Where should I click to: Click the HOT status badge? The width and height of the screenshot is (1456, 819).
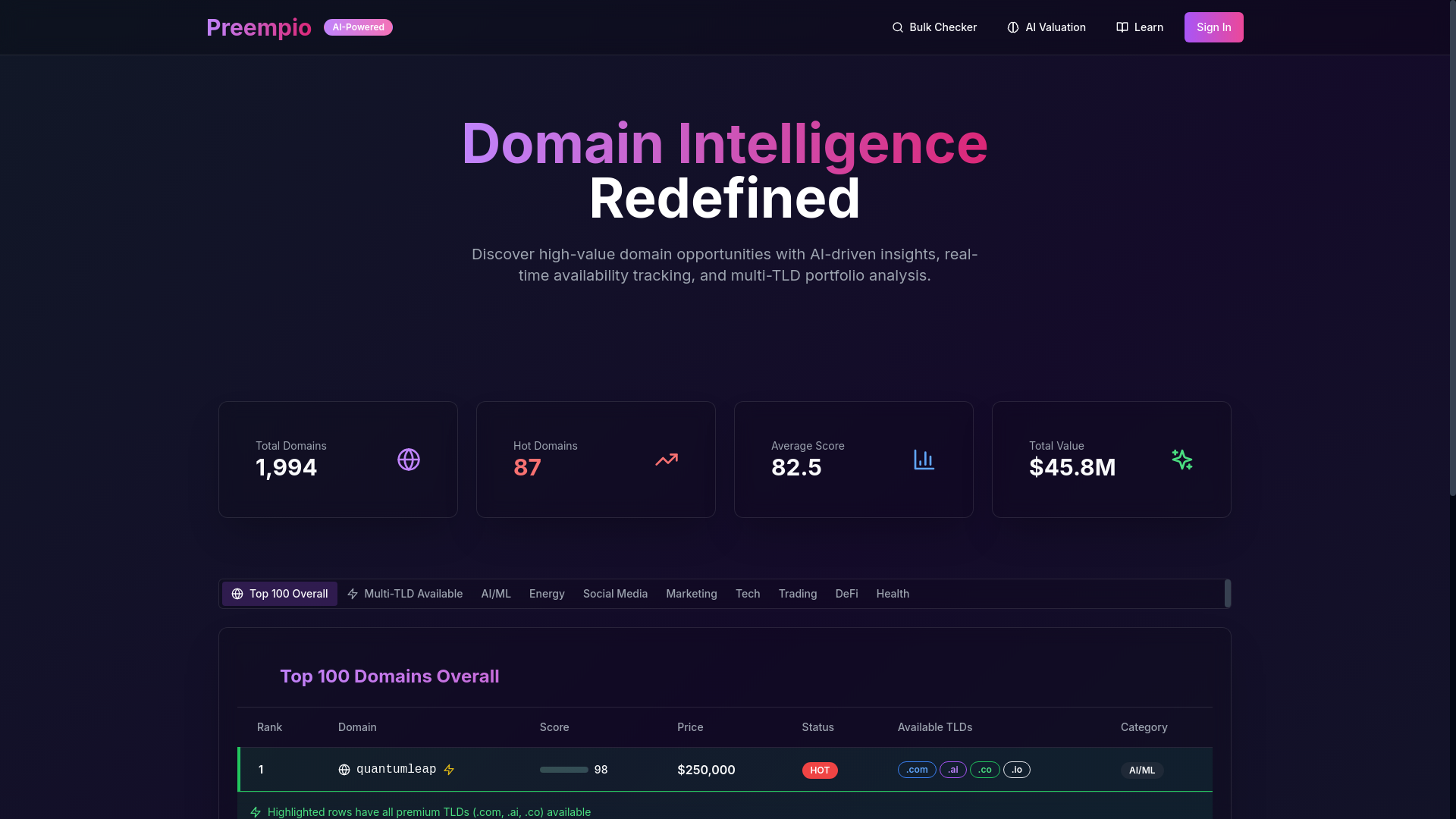(820, 770)
